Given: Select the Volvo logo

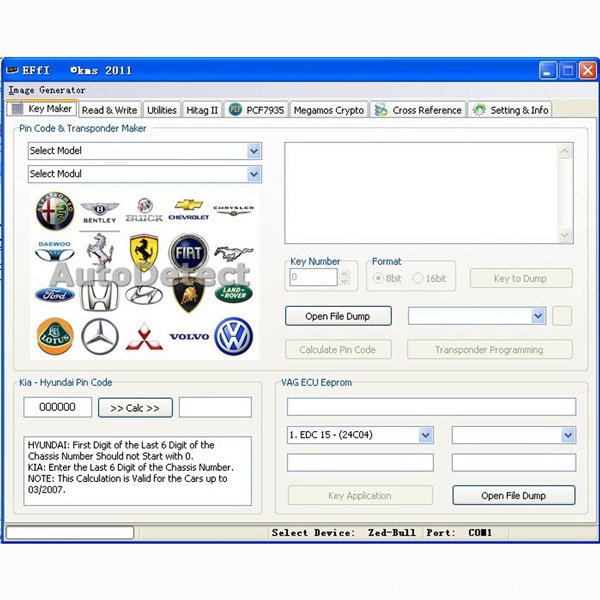Looking at the screenshot, I should click(189, 337).
